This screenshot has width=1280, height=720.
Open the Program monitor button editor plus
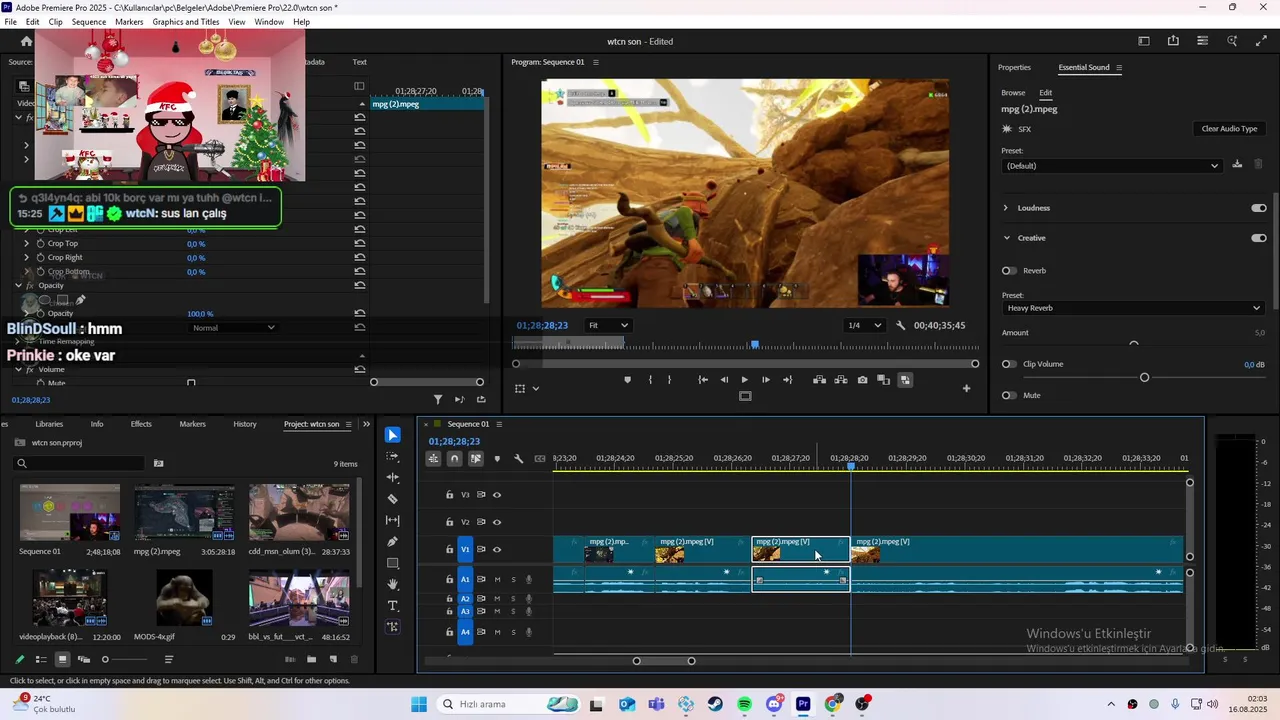tap(966, 388)
